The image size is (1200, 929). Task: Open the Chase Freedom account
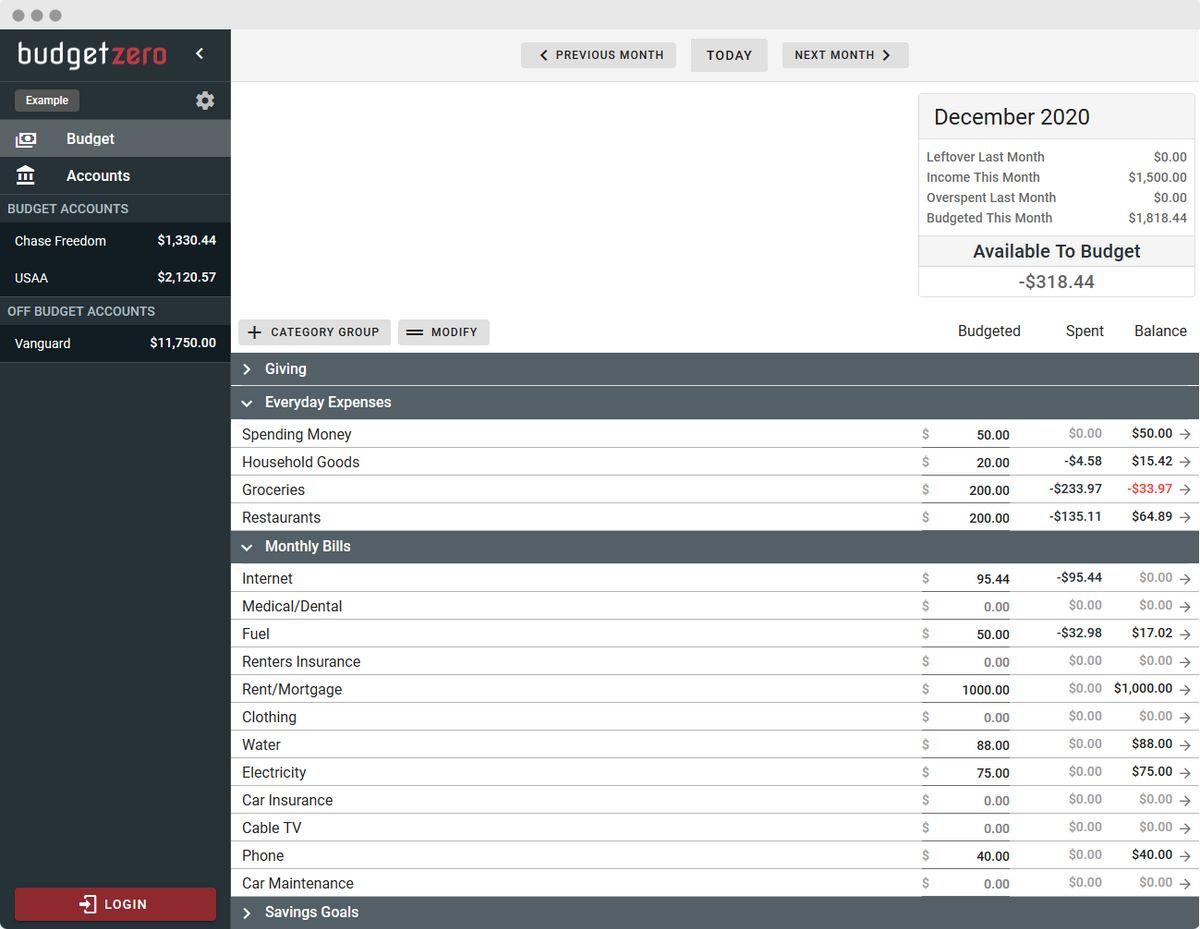pyautogui.click(x=115, y=240)
